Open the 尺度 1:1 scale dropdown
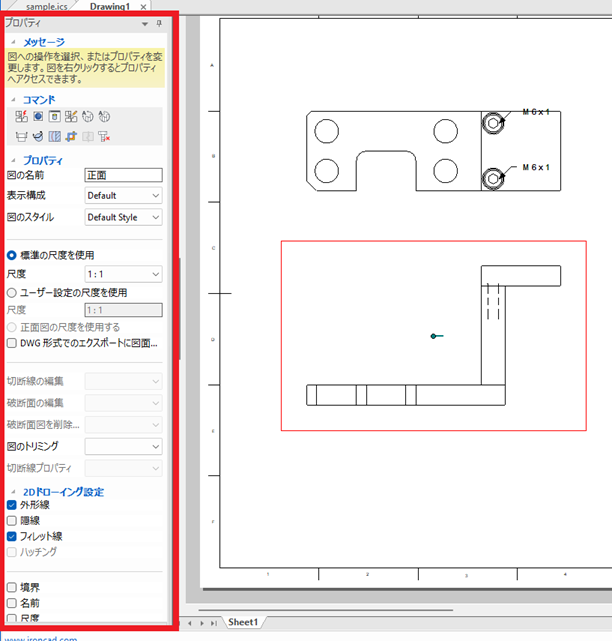 coord(123,274)
